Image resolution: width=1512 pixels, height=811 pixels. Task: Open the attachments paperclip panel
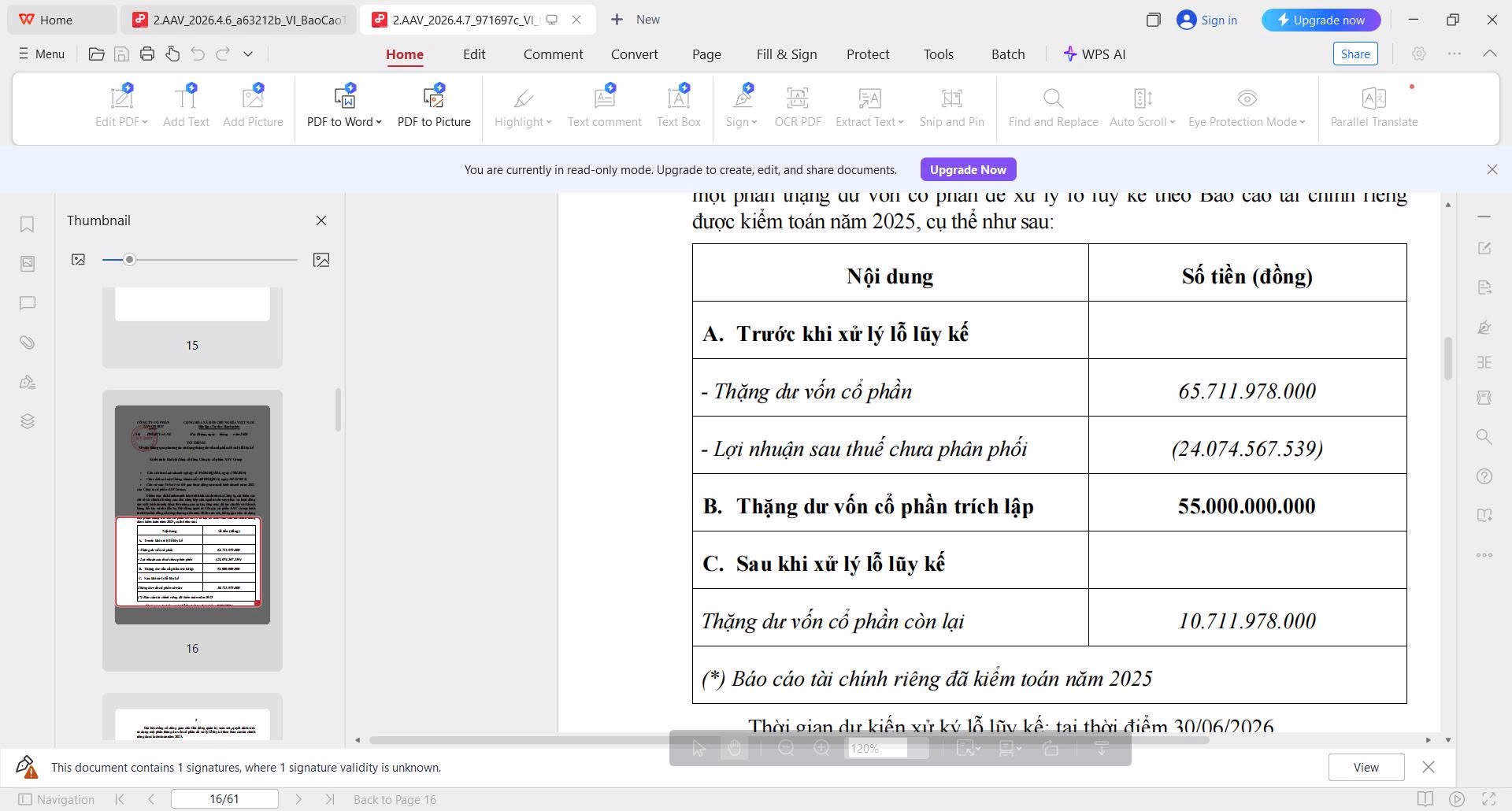[27, 343]
